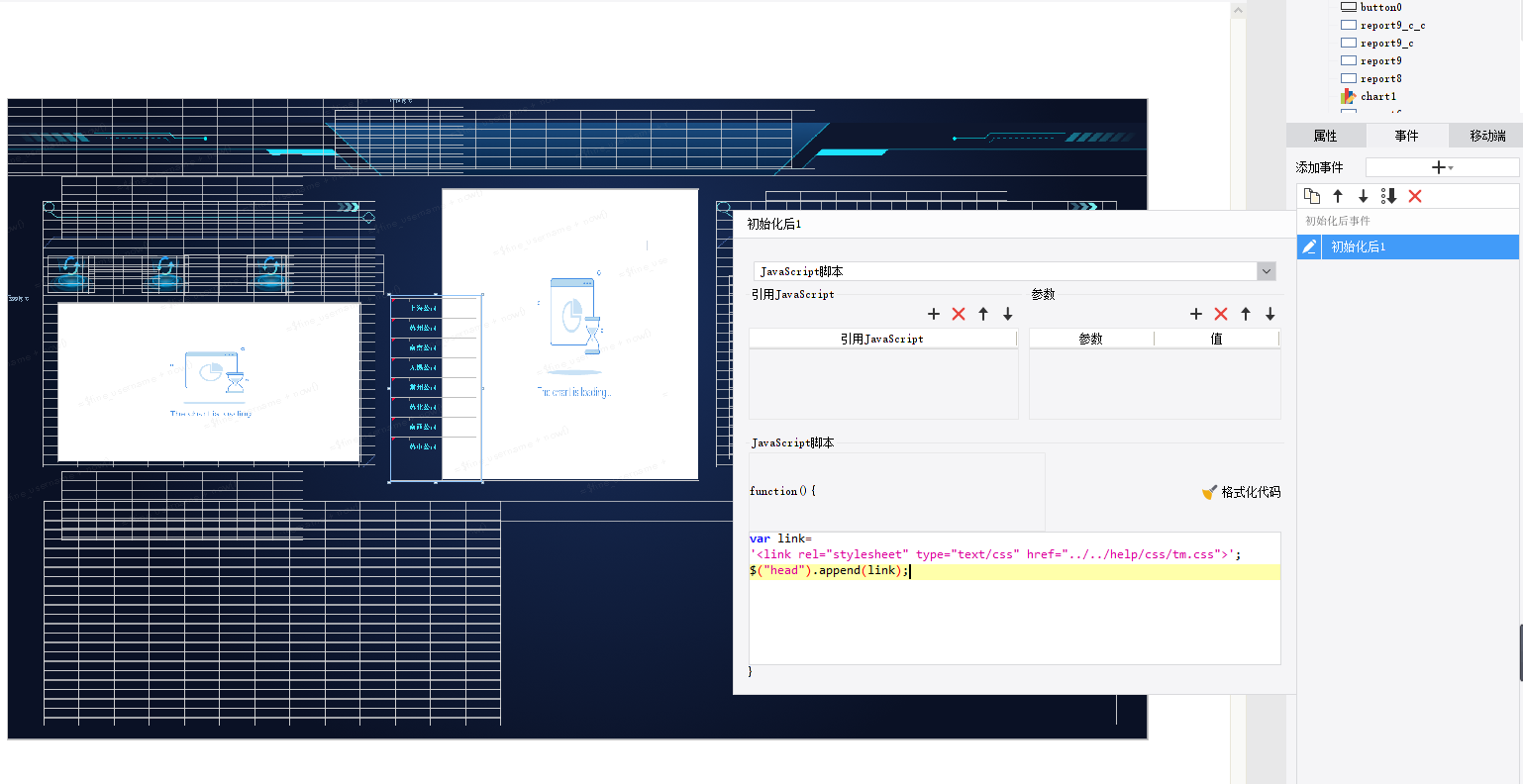This screenshot has height=784, width=1523.
Task: Click the empty 引用JavaScript list area
Action: pyautogui.click(x=883, y=383)
